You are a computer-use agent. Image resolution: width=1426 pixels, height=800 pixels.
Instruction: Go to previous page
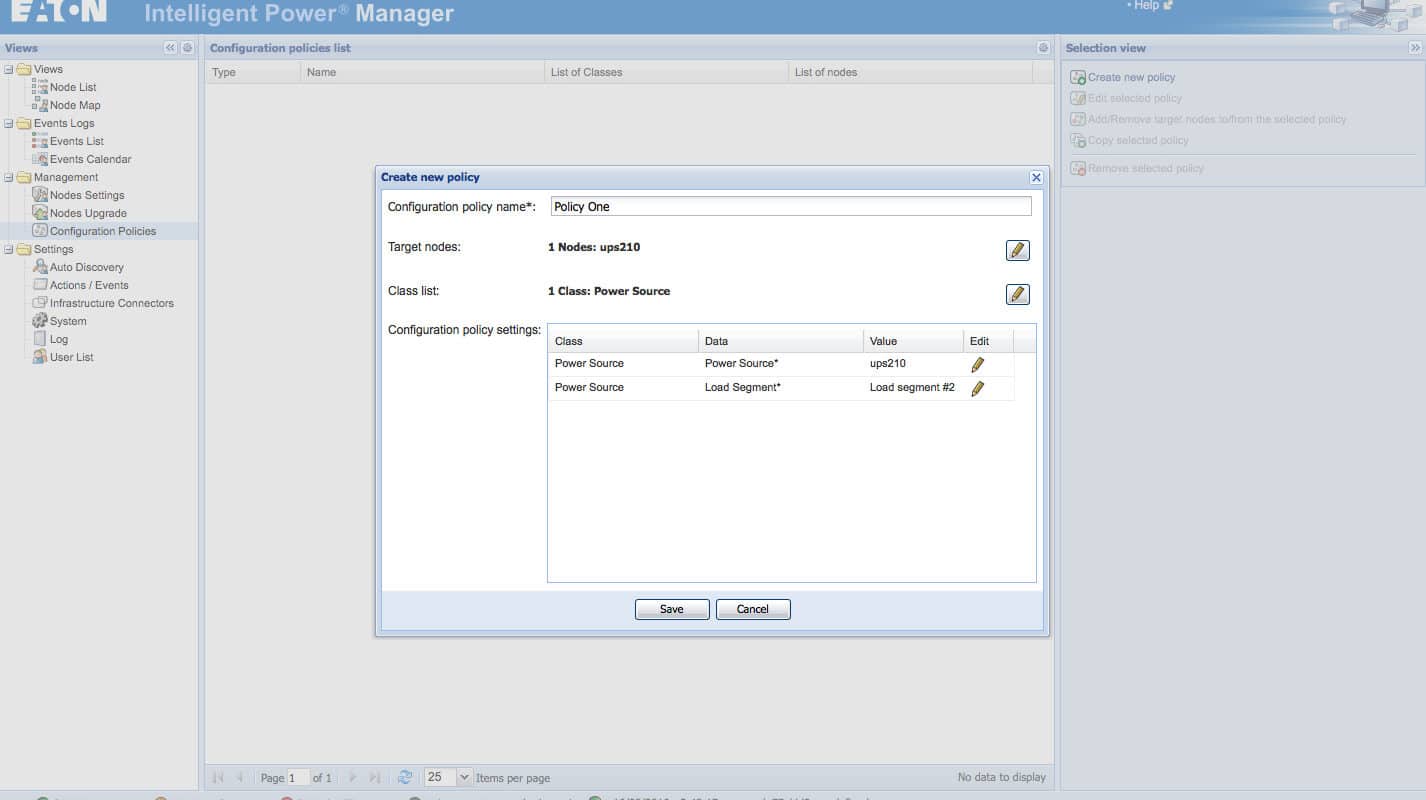click(x=240, y=777)
